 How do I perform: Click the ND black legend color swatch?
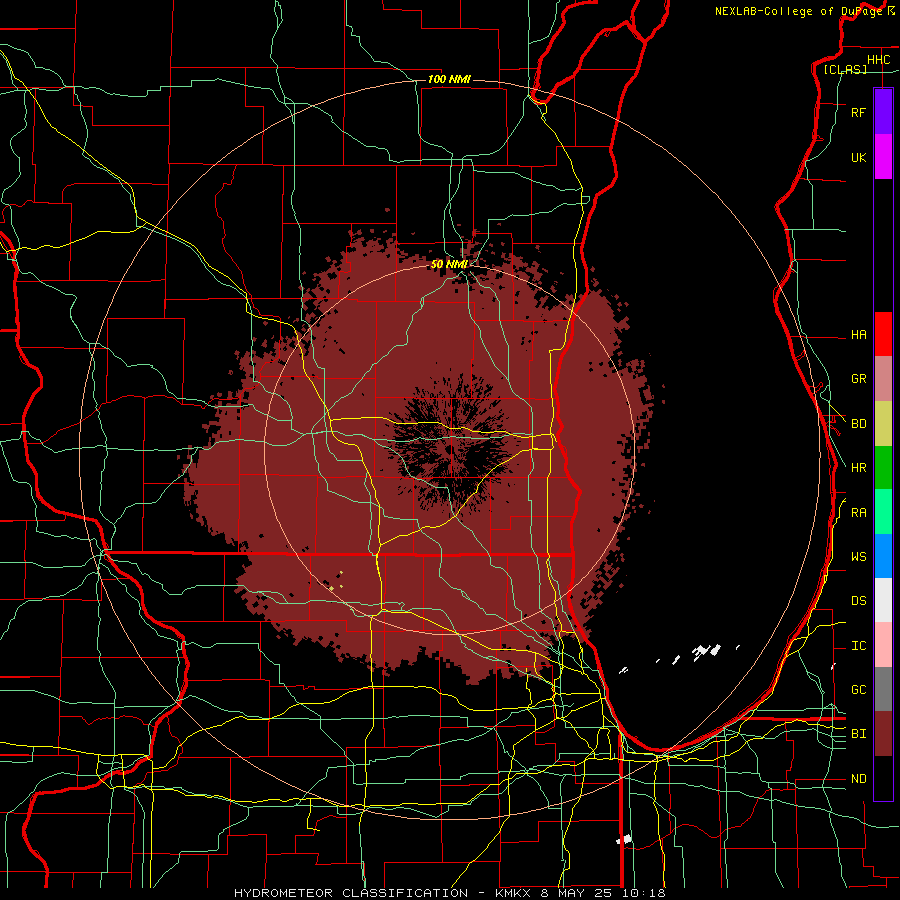883,778
